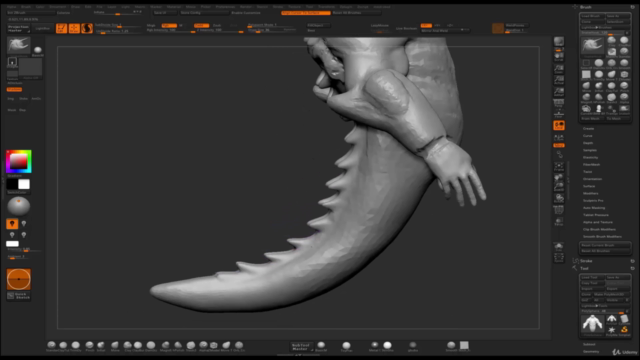Toggle the Rgb paint mode
This screenshot has width=640, height=360.
[169, 25]
